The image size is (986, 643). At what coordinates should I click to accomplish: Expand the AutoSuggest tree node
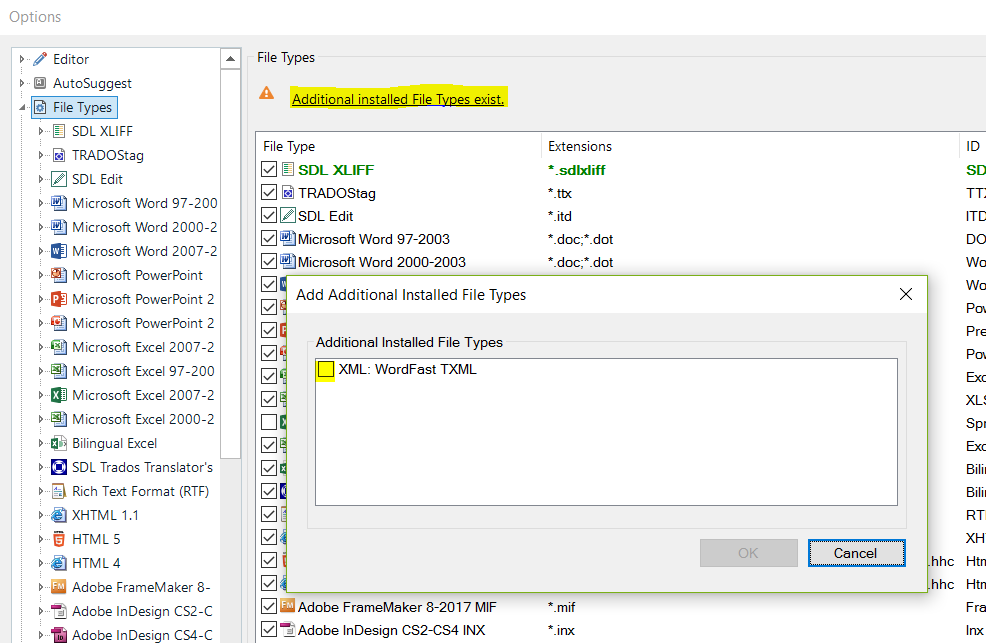click(x=23, y=83)
